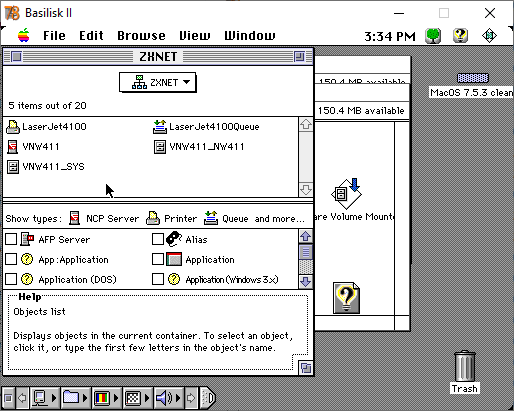The image size is (514, 411).
Task: Click the '5 items out of 20' text
Action: [x=47, y=106]
